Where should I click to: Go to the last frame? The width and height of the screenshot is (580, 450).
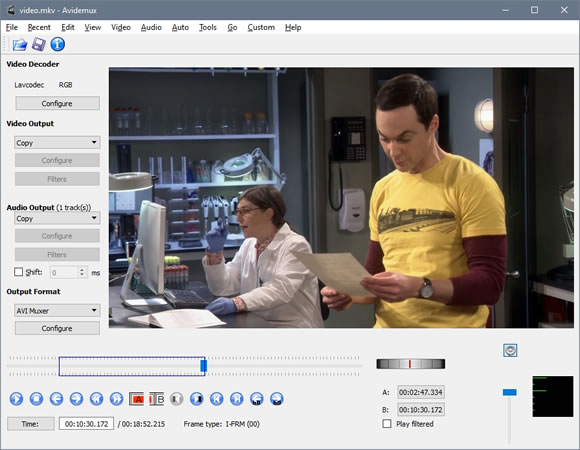point(237,399)
